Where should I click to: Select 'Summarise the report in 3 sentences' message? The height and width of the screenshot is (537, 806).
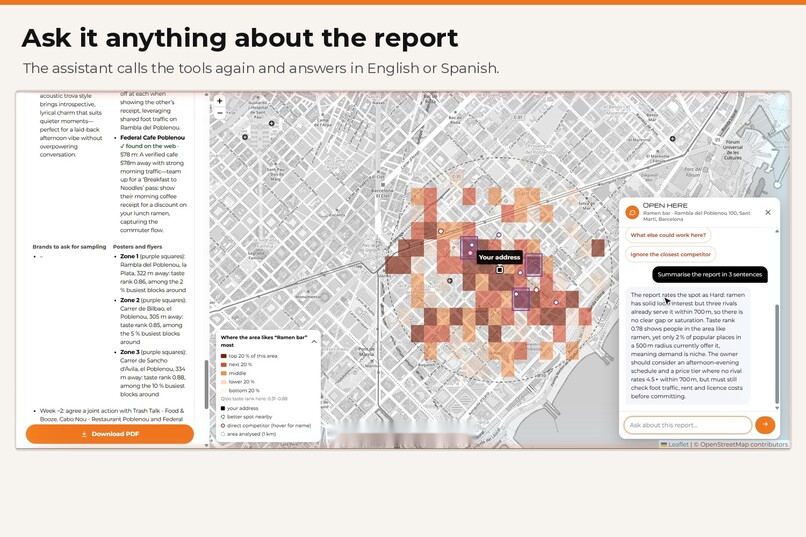point(710,274)
